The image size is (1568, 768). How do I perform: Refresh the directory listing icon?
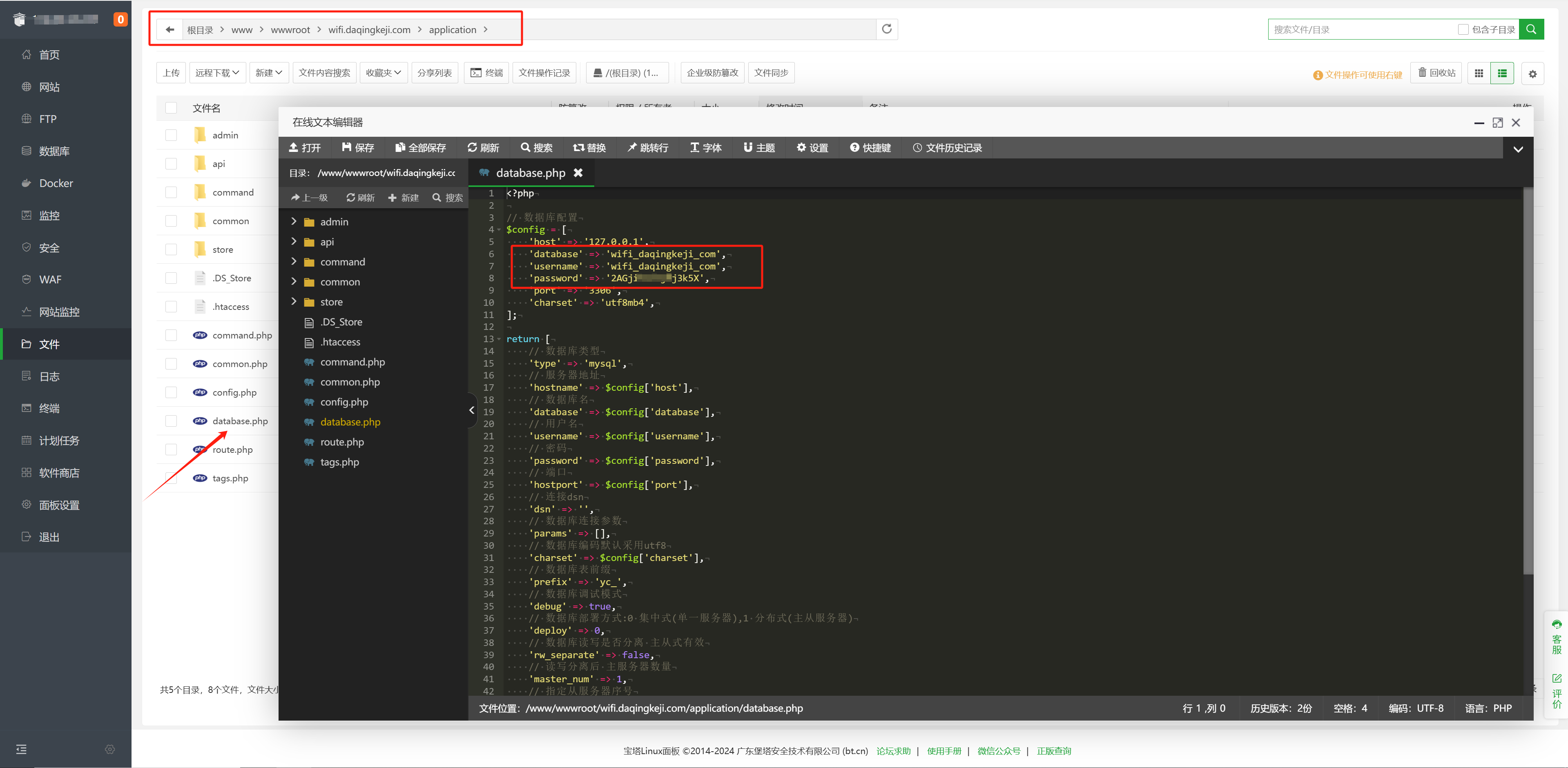[886, 29]
